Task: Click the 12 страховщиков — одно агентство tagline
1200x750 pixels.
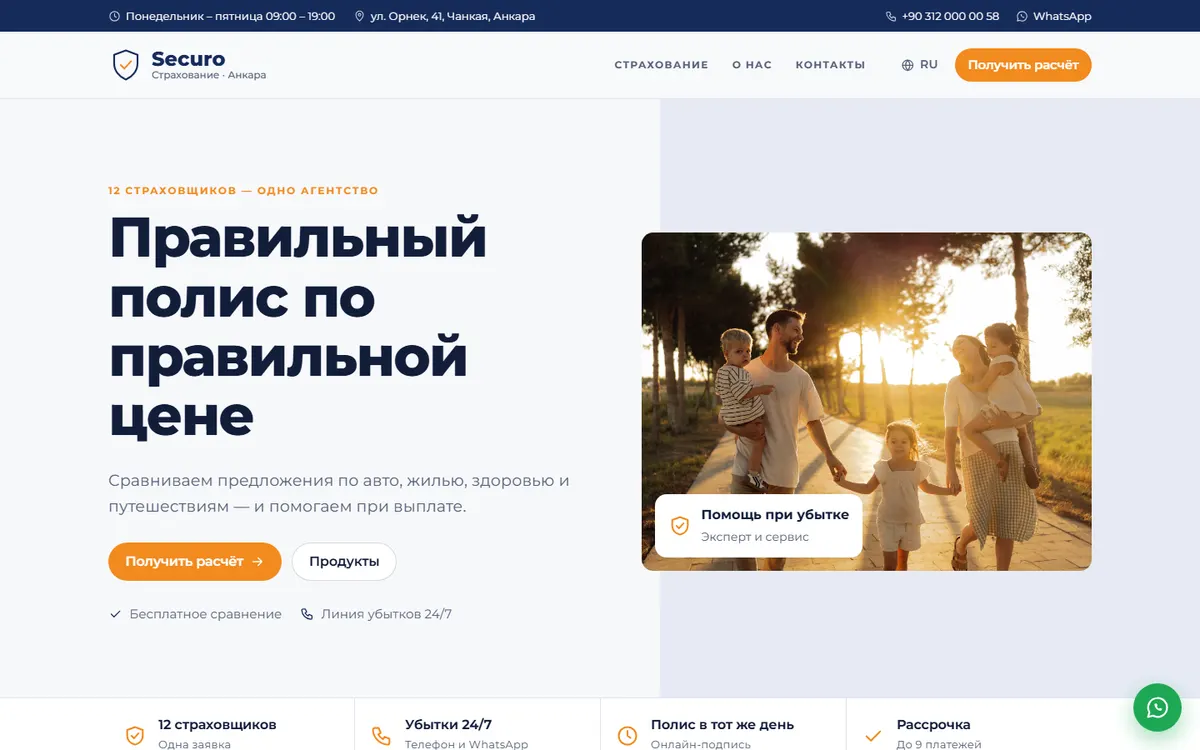Action: click(x=243, y=191)
